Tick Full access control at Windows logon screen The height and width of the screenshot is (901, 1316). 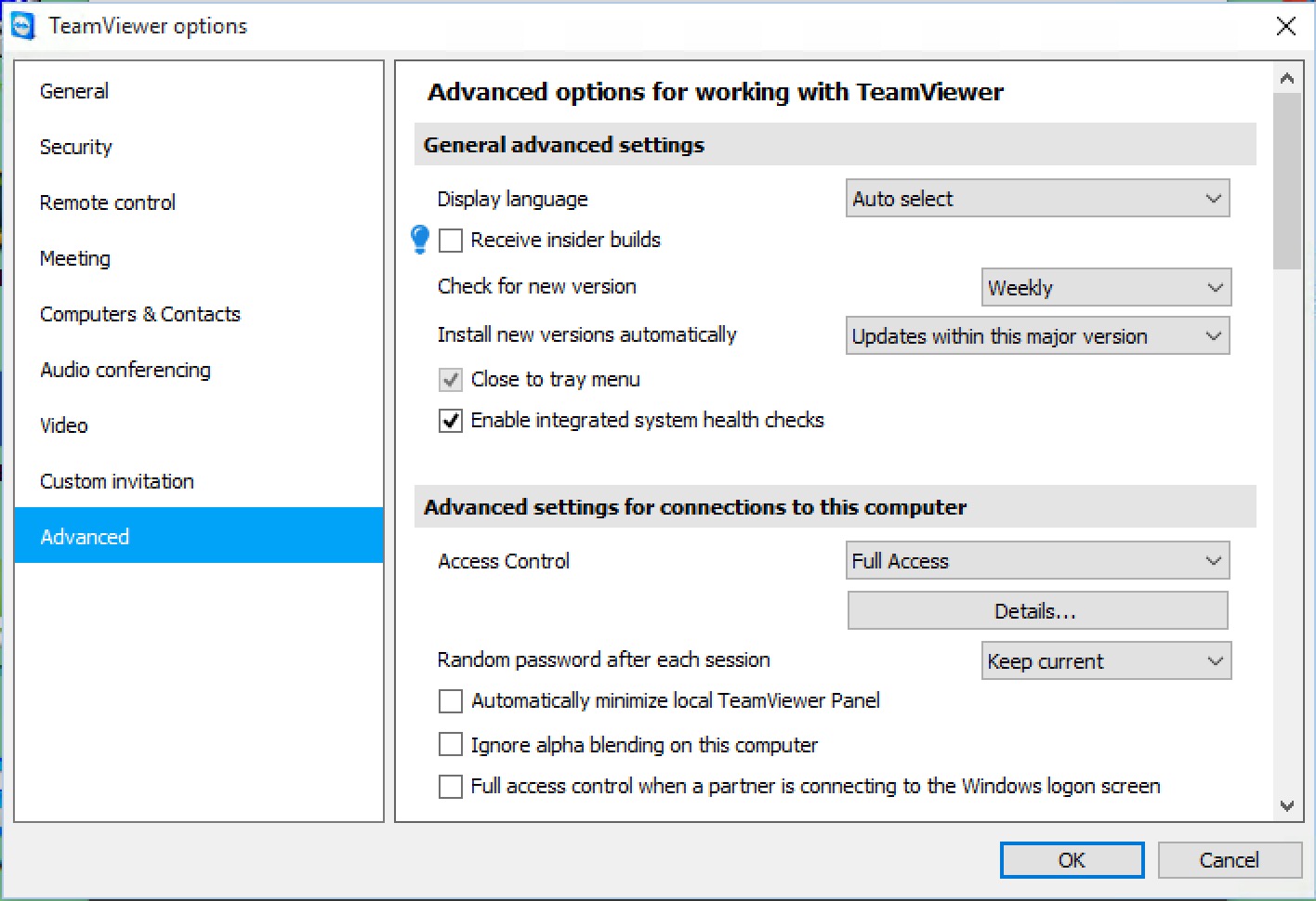click(x=451, y=787)
